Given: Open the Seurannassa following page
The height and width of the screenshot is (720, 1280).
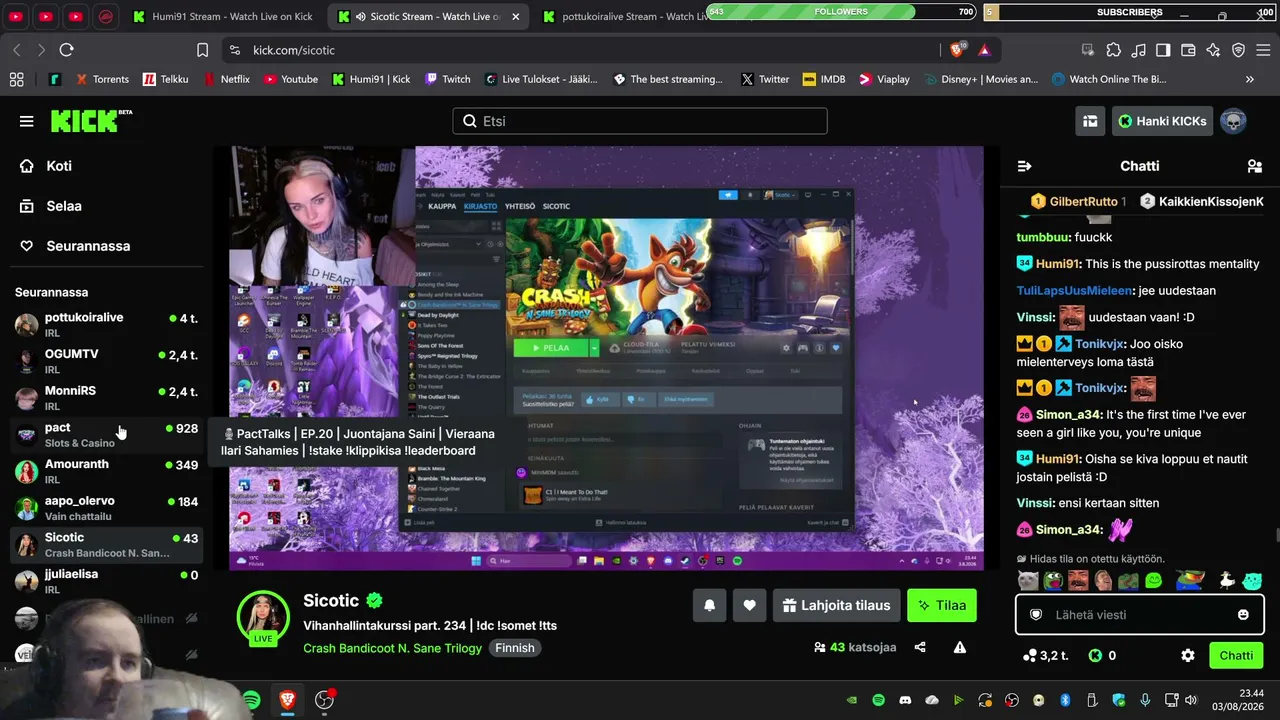Looking at the screenshot, I should (88, 246).
